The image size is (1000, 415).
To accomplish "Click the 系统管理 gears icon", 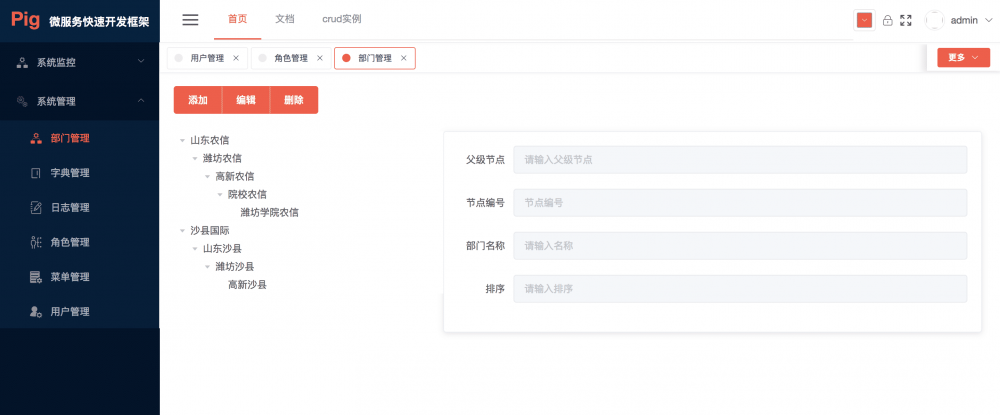I will click(x=22, y=101).
